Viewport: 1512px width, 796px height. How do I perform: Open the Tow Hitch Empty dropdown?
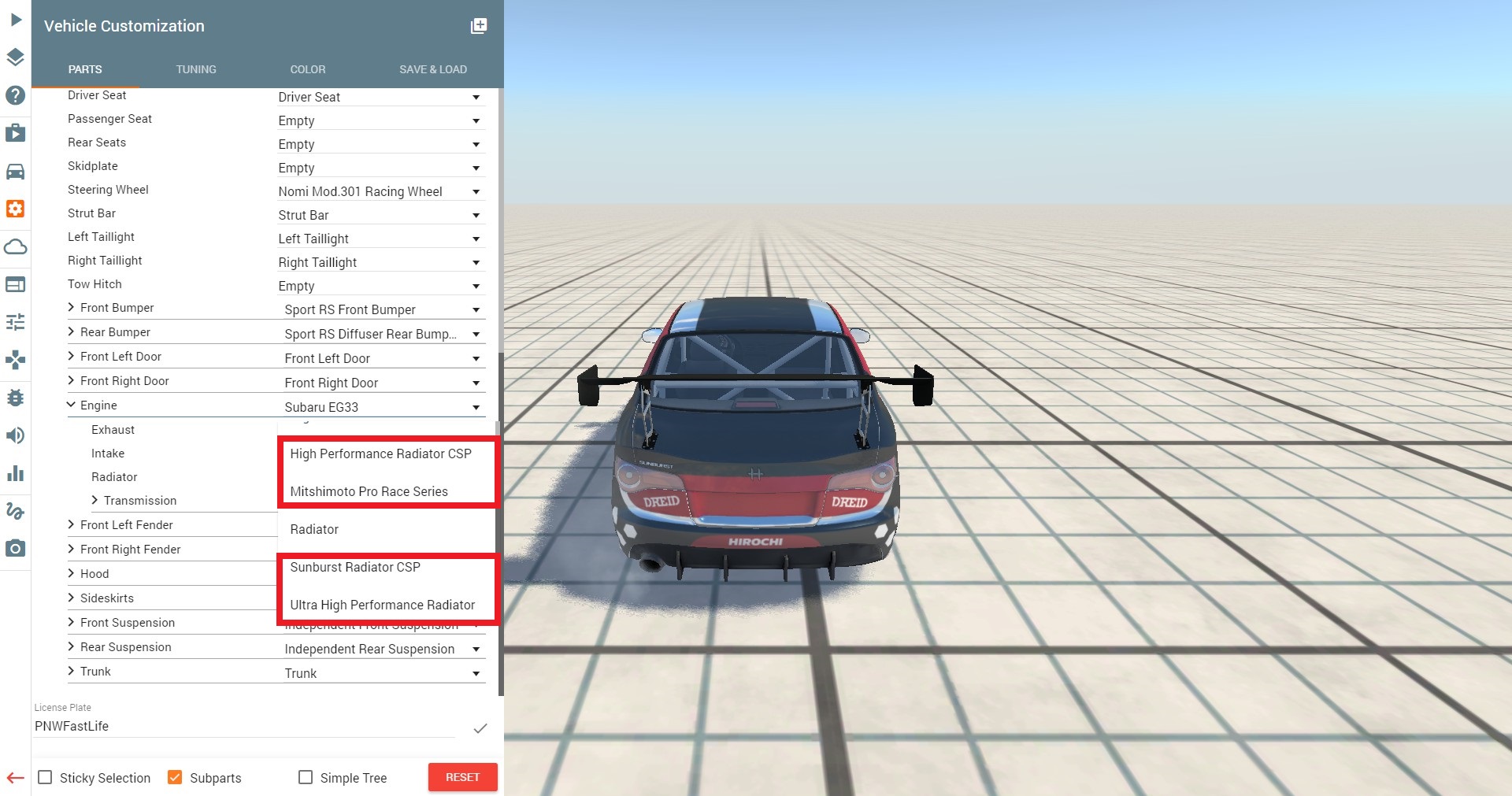(380, 286)
